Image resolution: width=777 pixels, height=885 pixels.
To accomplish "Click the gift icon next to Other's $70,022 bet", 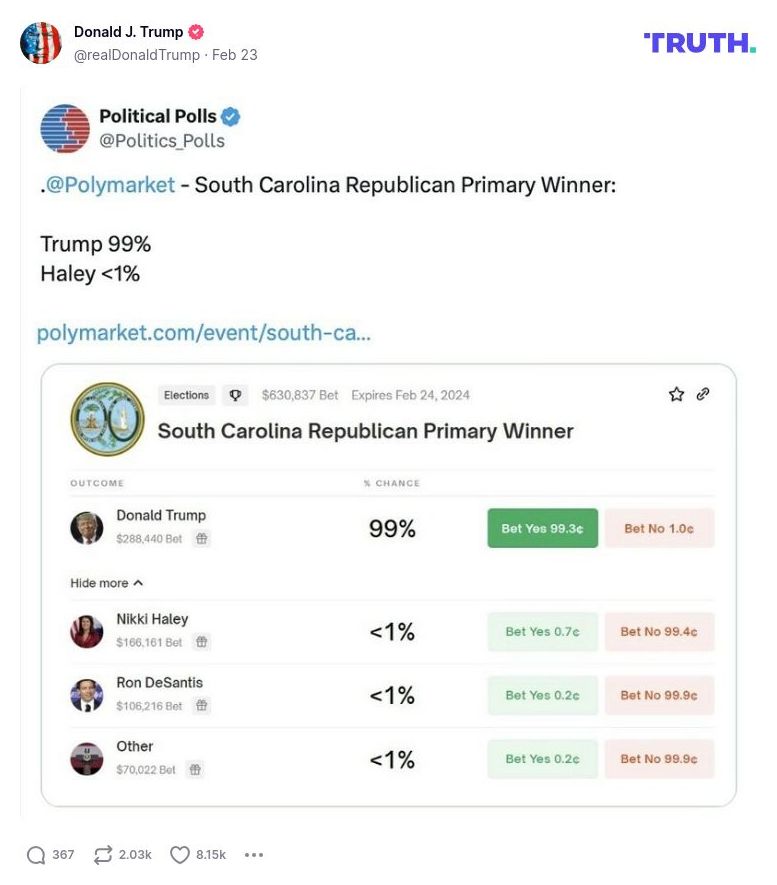I will (x=195, y=769).
